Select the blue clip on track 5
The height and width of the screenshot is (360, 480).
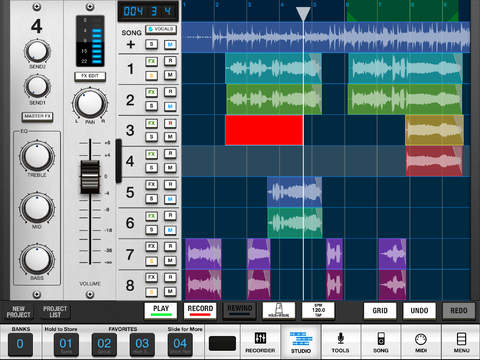click(x=294, y=192)
